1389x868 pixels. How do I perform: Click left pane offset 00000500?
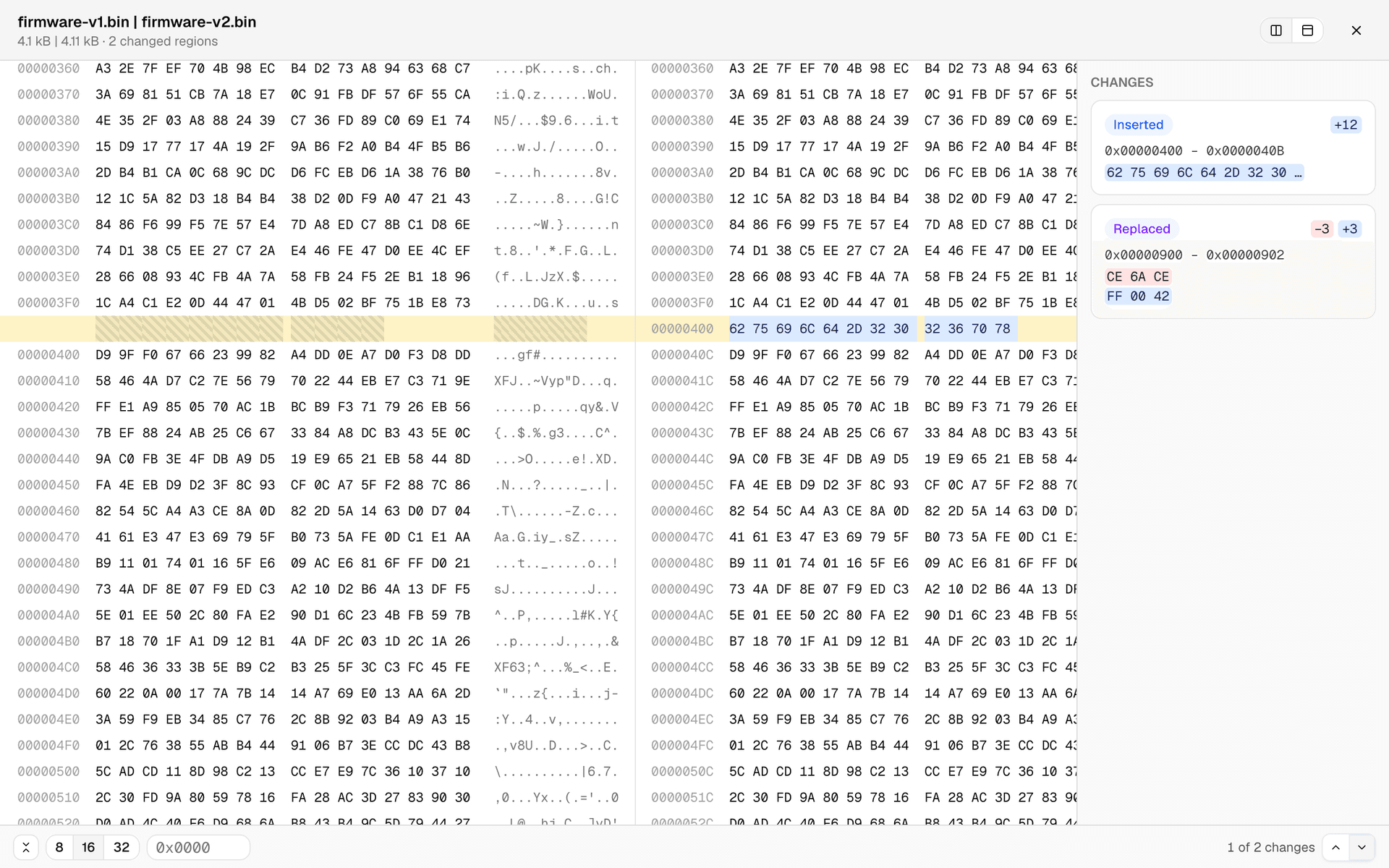(x=48, y=771)
